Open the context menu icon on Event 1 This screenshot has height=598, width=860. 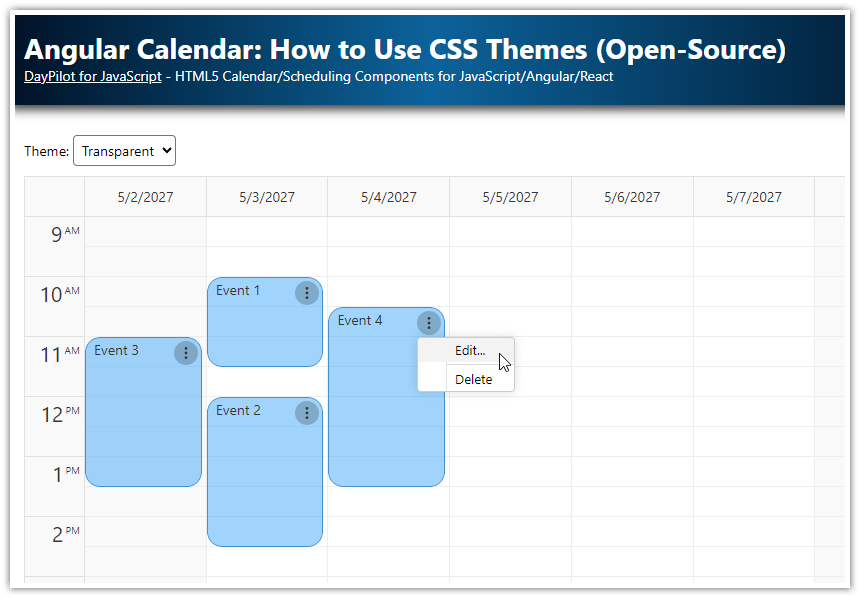coord(307,292)
